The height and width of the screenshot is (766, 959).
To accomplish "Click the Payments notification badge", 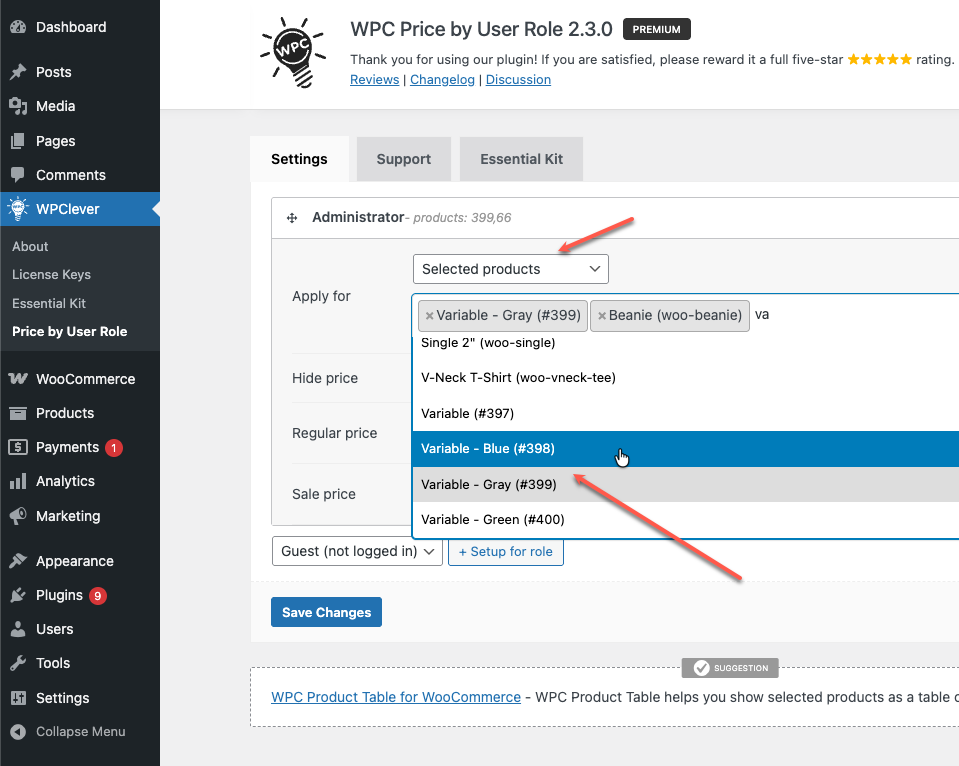I will (x=114, y=448).
